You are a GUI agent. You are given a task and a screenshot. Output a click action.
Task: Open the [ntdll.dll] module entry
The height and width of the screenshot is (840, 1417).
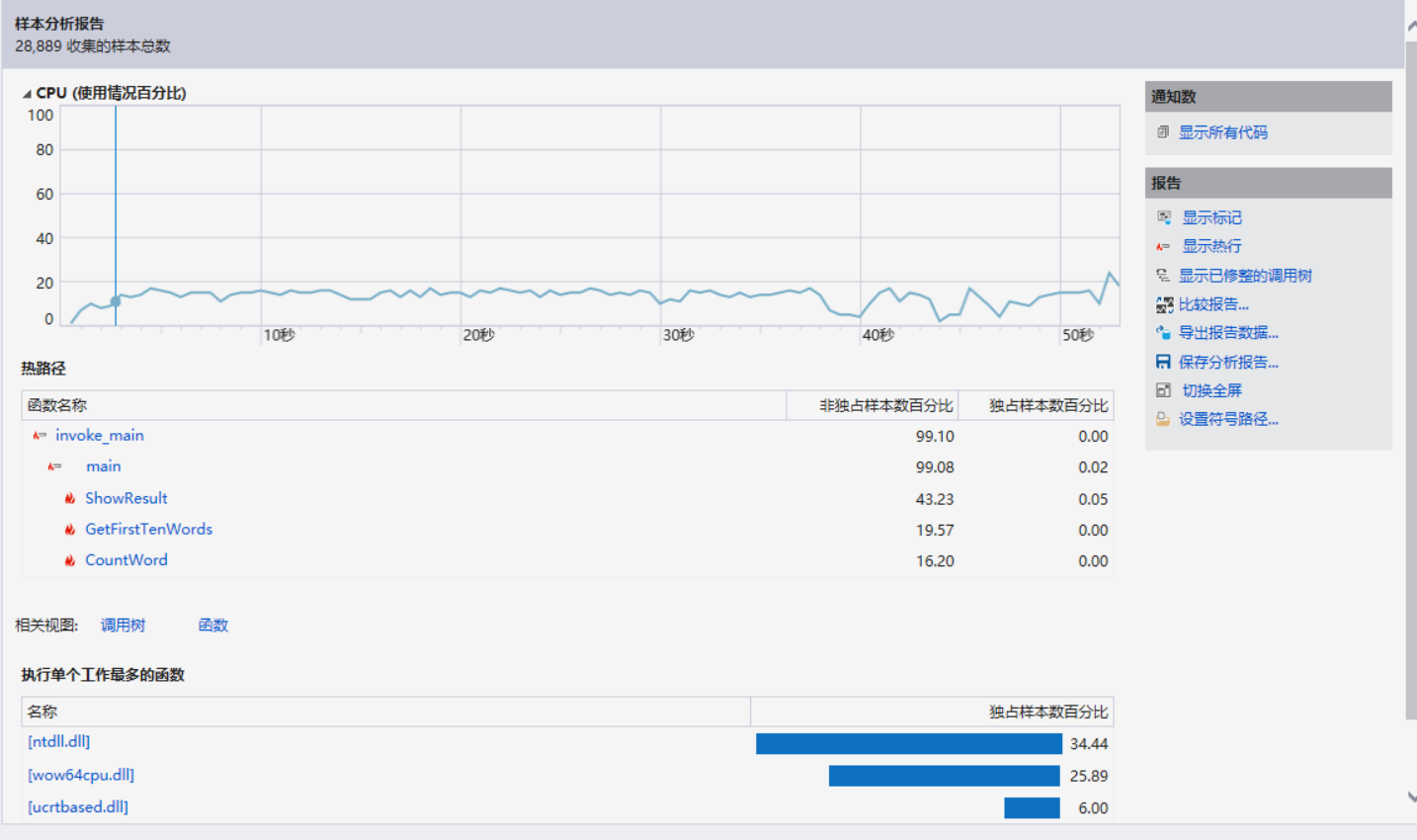click(x=59, y=741)
